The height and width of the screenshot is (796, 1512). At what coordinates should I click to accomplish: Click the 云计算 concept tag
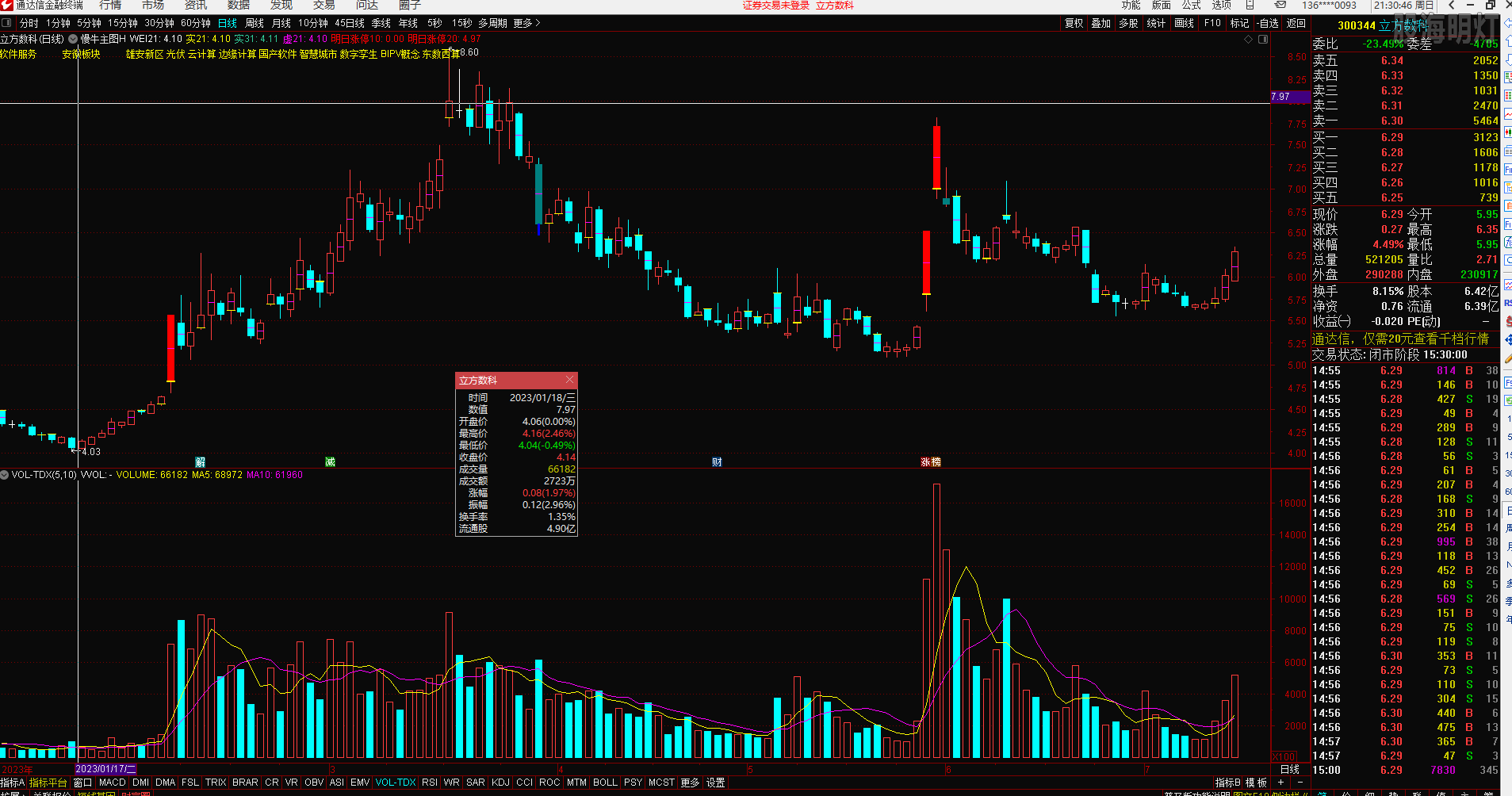[x=201, y=54]
